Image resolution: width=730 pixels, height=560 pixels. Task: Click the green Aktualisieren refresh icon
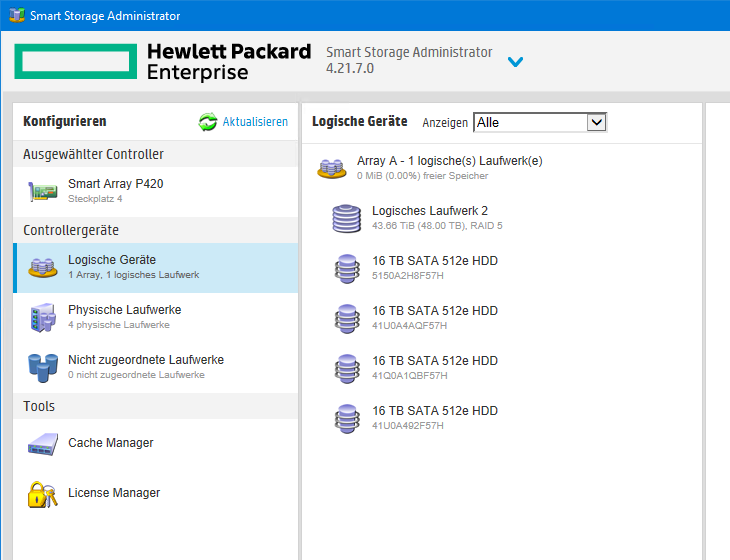[x=208, y=122]
